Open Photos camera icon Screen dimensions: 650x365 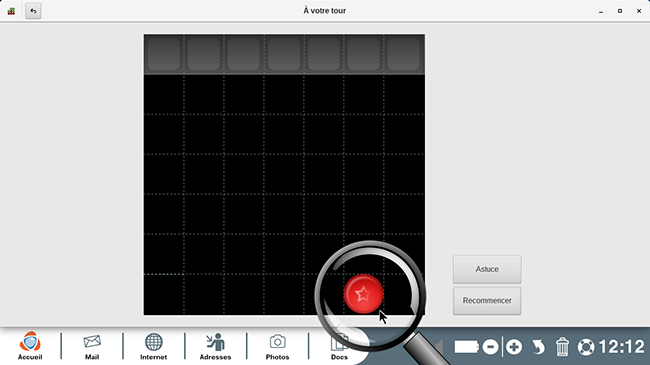(277, 346)
